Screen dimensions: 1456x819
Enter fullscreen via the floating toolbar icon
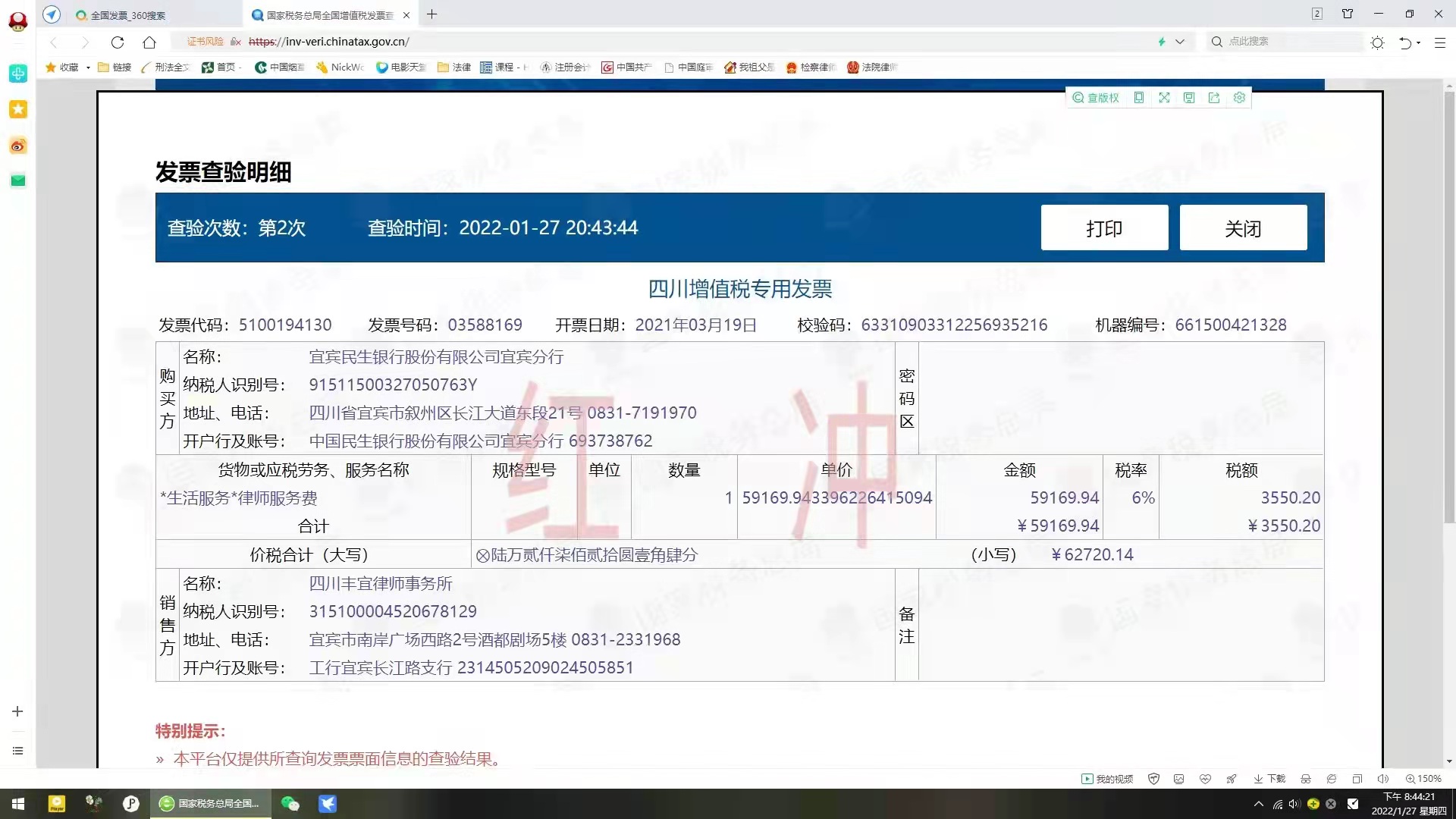pyautogui.click(x=1165, y=97)
